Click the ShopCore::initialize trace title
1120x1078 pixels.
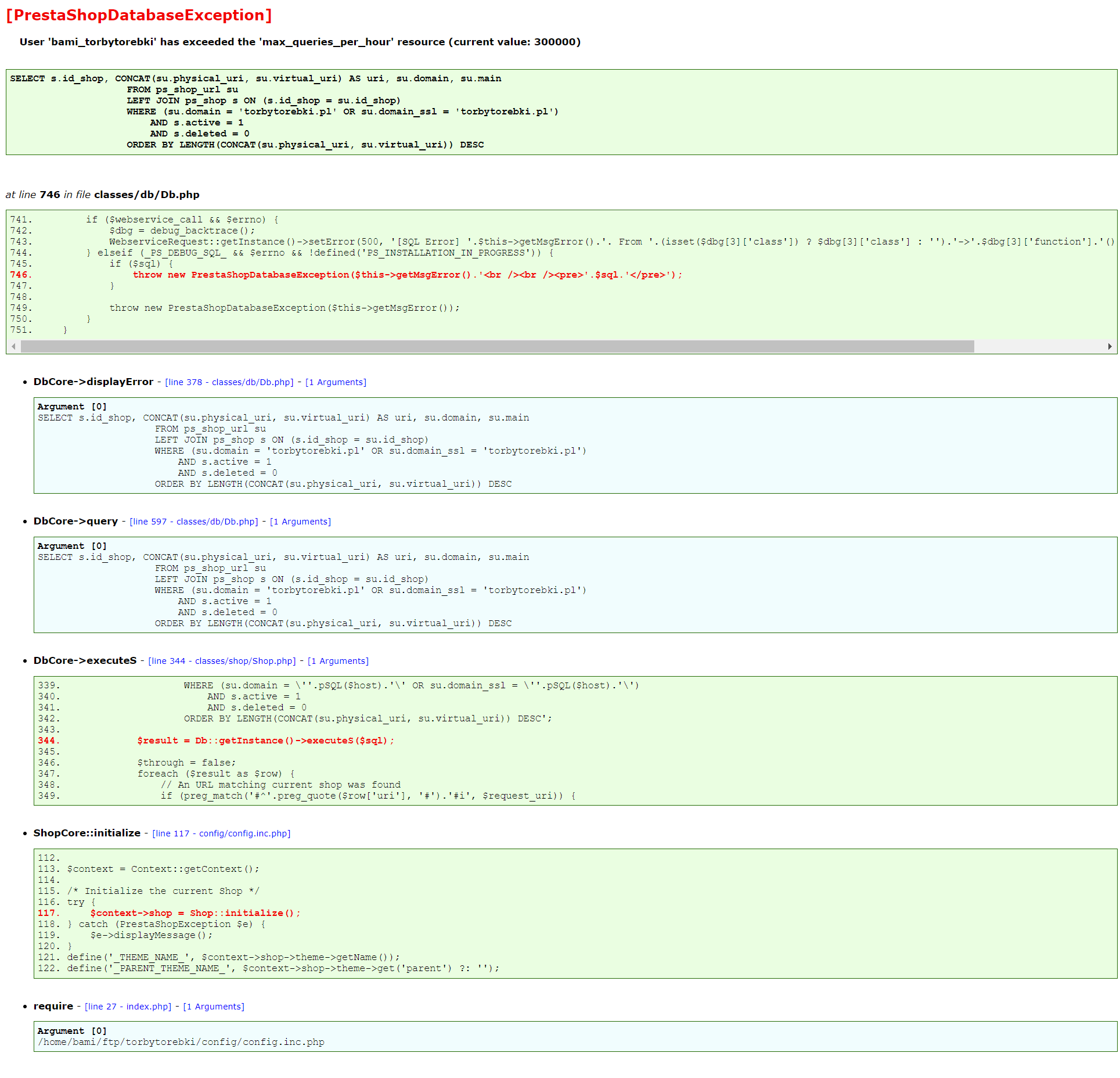(87, 833)
